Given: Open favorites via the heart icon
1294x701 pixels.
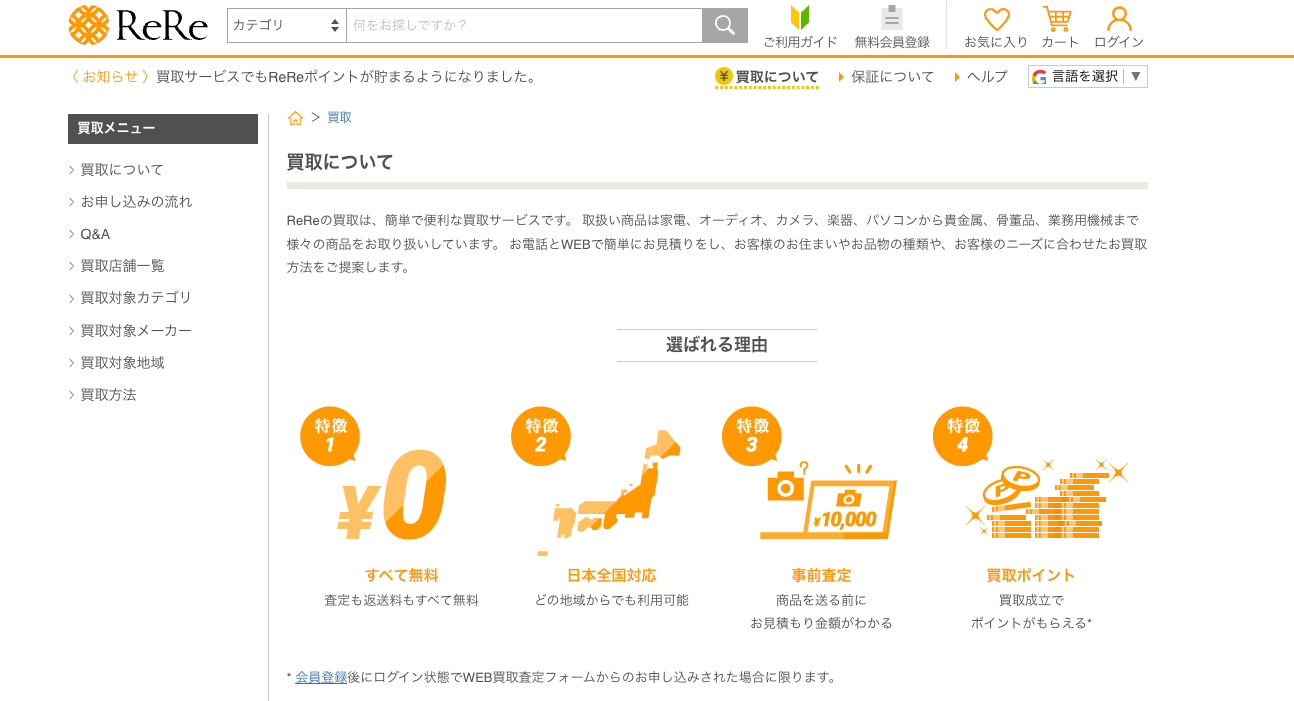Looking at the screenshot, I should click(x=995, y=17).
